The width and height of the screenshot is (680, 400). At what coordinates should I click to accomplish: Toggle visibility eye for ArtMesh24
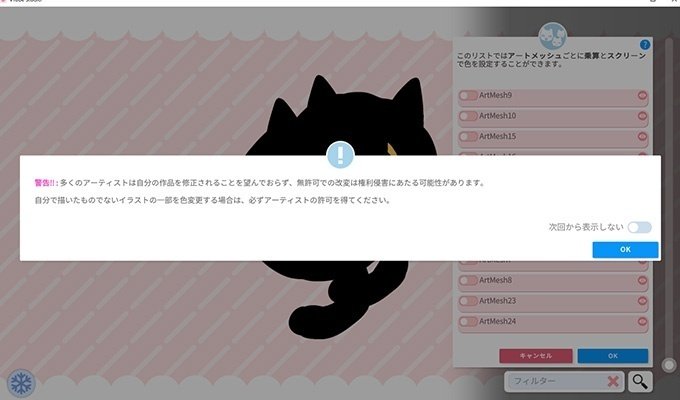tap(642, 321)
